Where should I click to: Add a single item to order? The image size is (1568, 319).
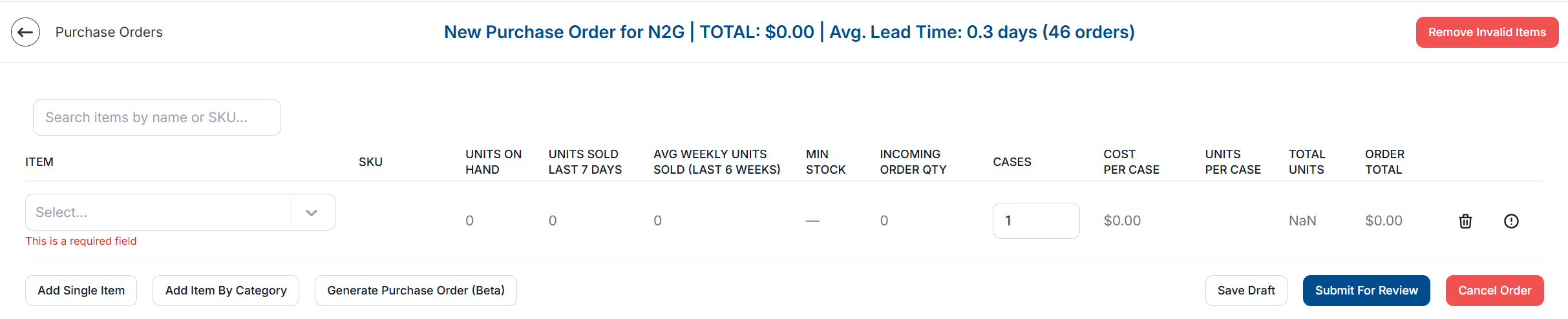(81, 291)
